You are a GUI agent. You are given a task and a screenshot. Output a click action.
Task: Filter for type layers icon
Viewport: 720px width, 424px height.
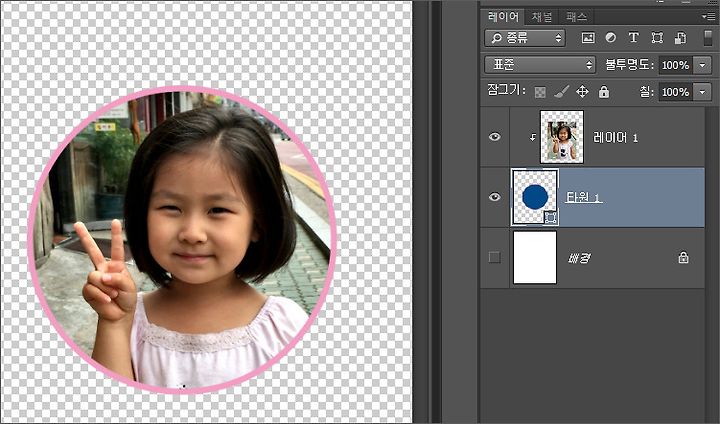[x=634, y=38]
